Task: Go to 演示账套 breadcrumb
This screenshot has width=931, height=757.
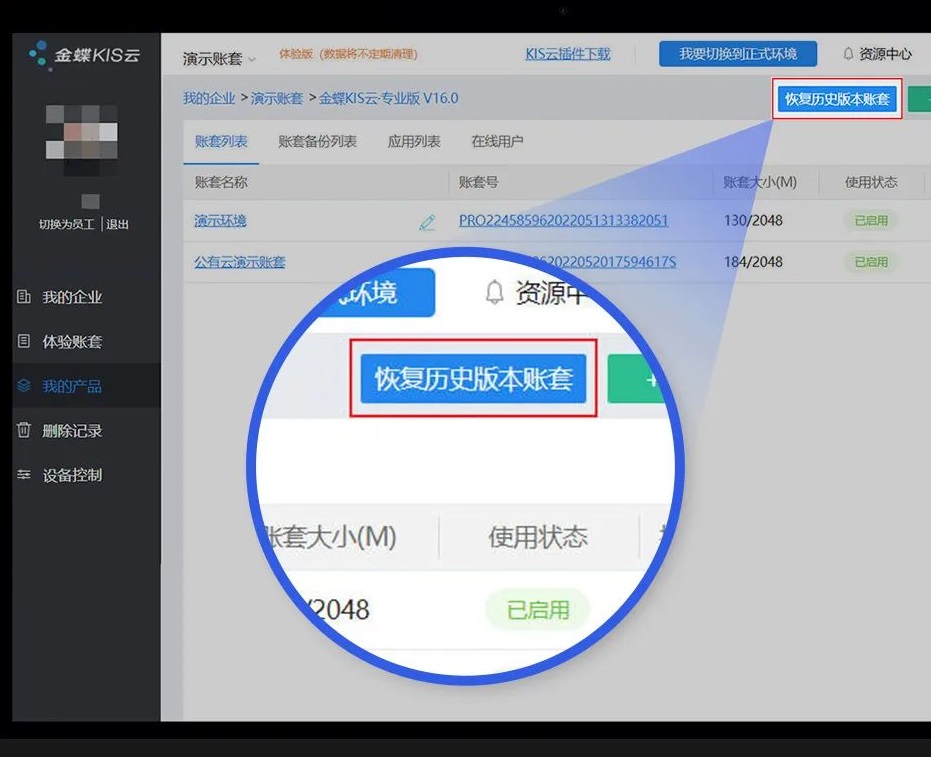Action: click(x=277, y=98)
